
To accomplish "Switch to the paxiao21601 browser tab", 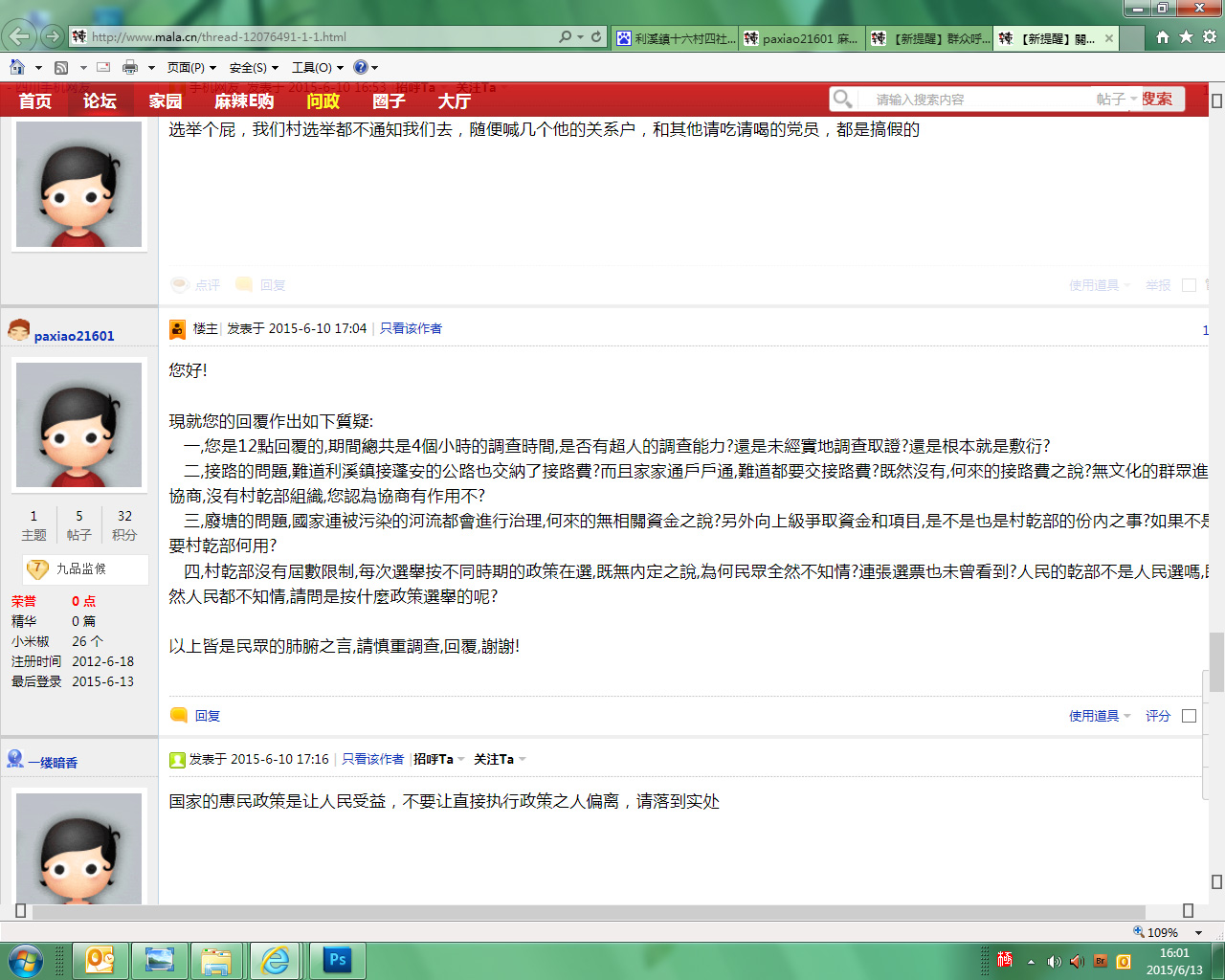I will [x=802, y=38].
